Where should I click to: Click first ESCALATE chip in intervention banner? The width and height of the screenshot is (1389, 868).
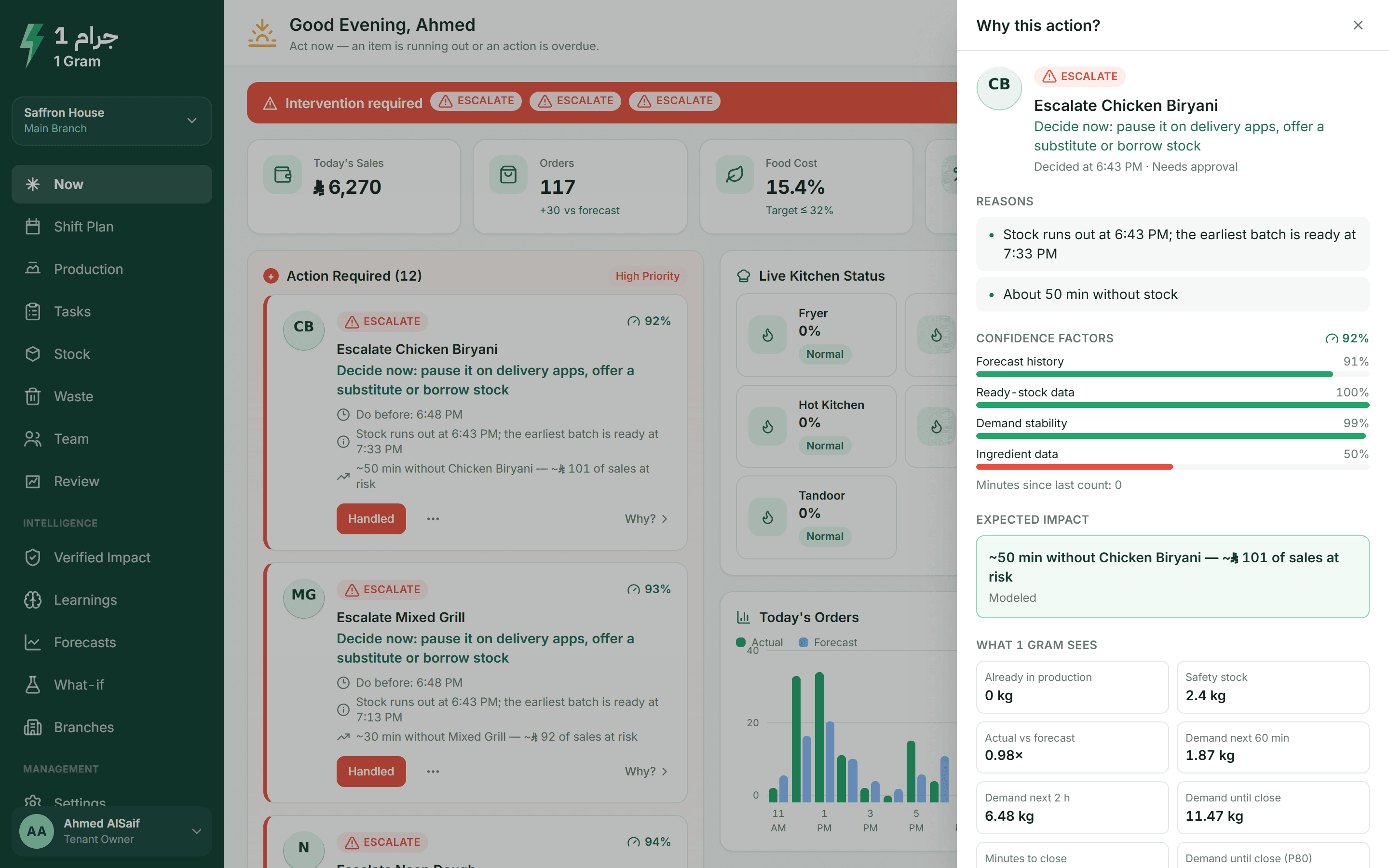[x=476, y=101]
